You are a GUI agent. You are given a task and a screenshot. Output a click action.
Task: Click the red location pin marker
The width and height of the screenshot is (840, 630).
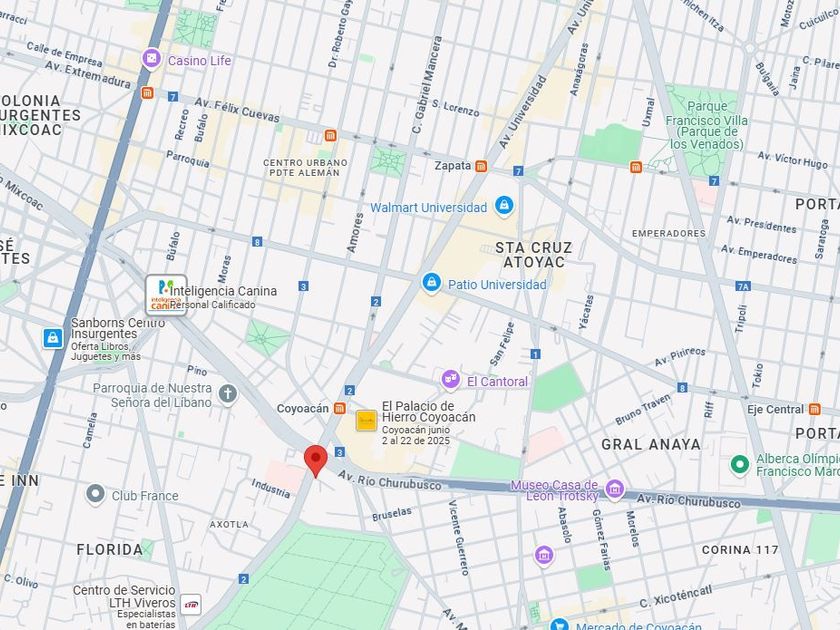[x=316, y=461]
